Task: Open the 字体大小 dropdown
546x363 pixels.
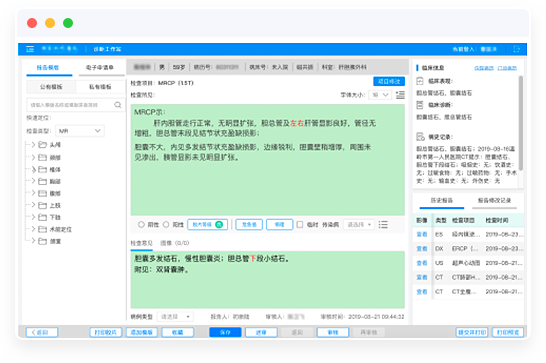Action: point(380,95)
